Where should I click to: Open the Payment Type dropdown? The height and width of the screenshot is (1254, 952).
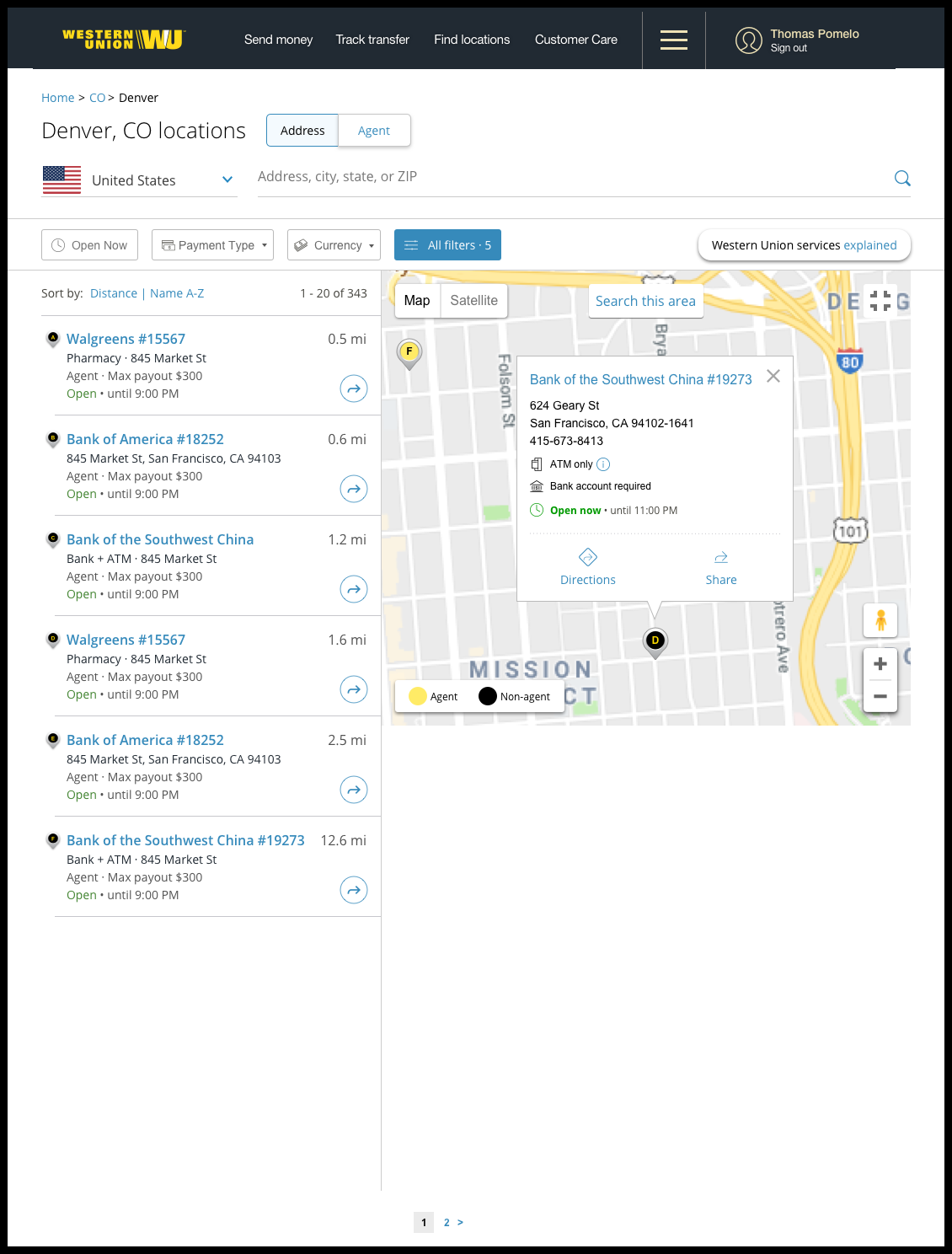pos(212,245)
